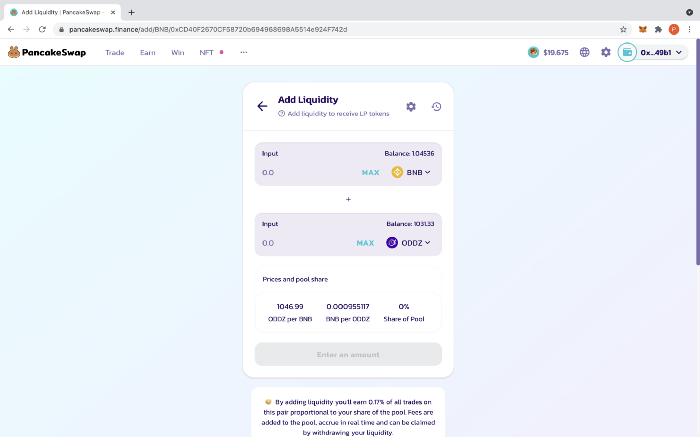The width and height of the screenshot is (700, 437).
Task: Open a new browser tab
Action: (x=131, y=12)
